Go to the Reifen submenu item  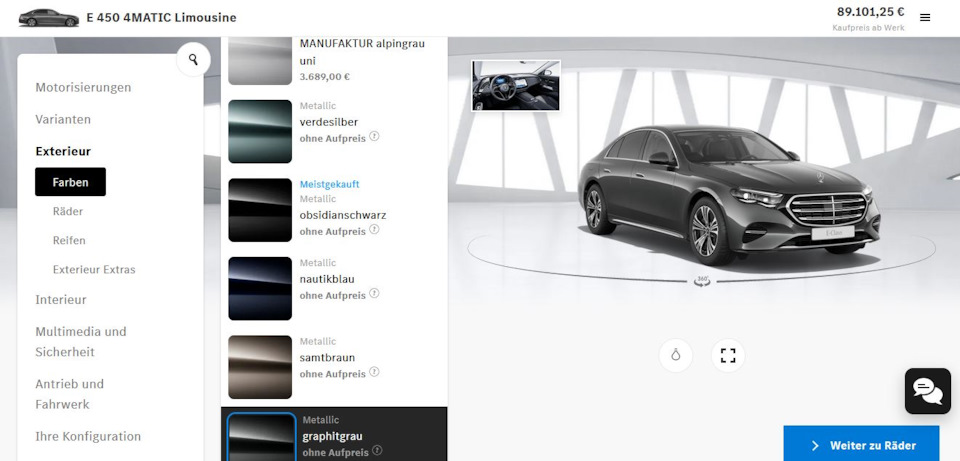[69, 241]
